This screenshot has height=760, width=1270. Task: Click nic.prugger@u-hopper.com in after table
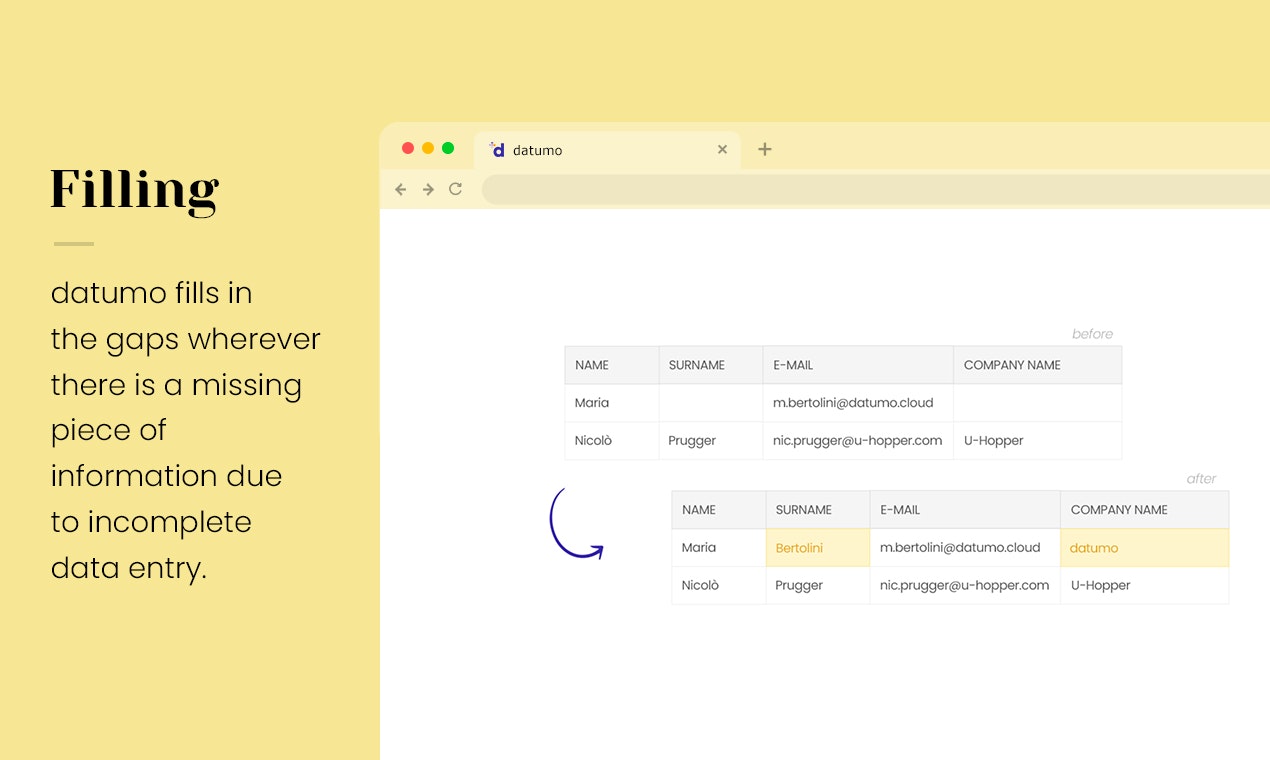(965, 586)
